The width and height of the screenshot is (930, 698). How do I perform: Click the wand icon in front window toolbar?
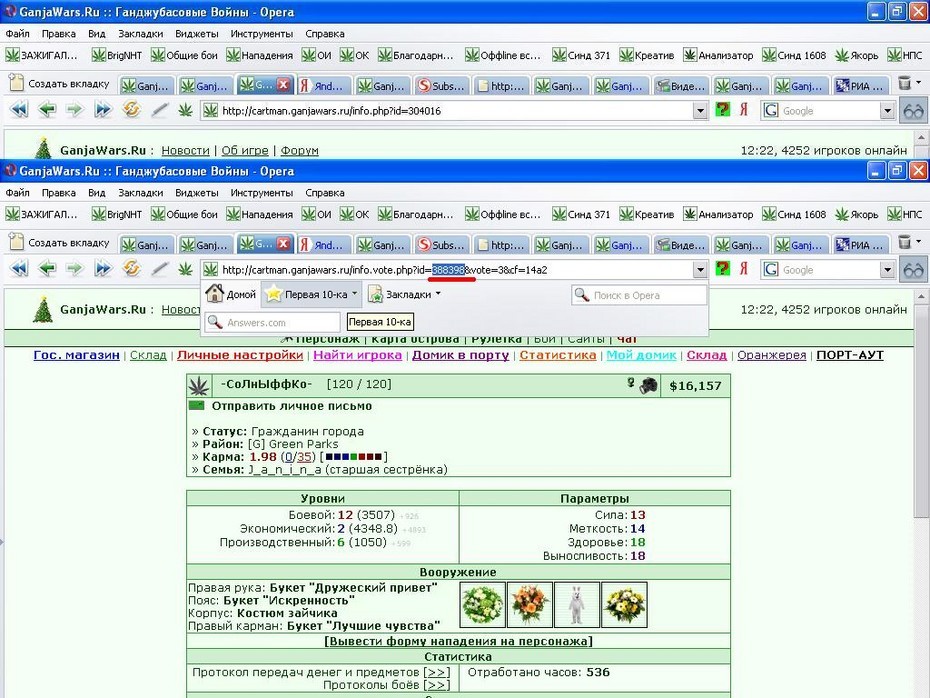coord(159,269)
